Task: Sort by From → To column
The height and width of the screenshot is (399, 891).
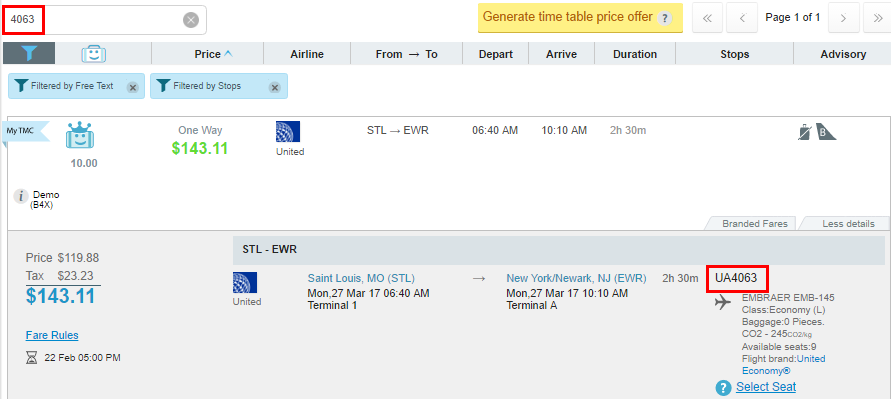Action: tap(406, 54)
